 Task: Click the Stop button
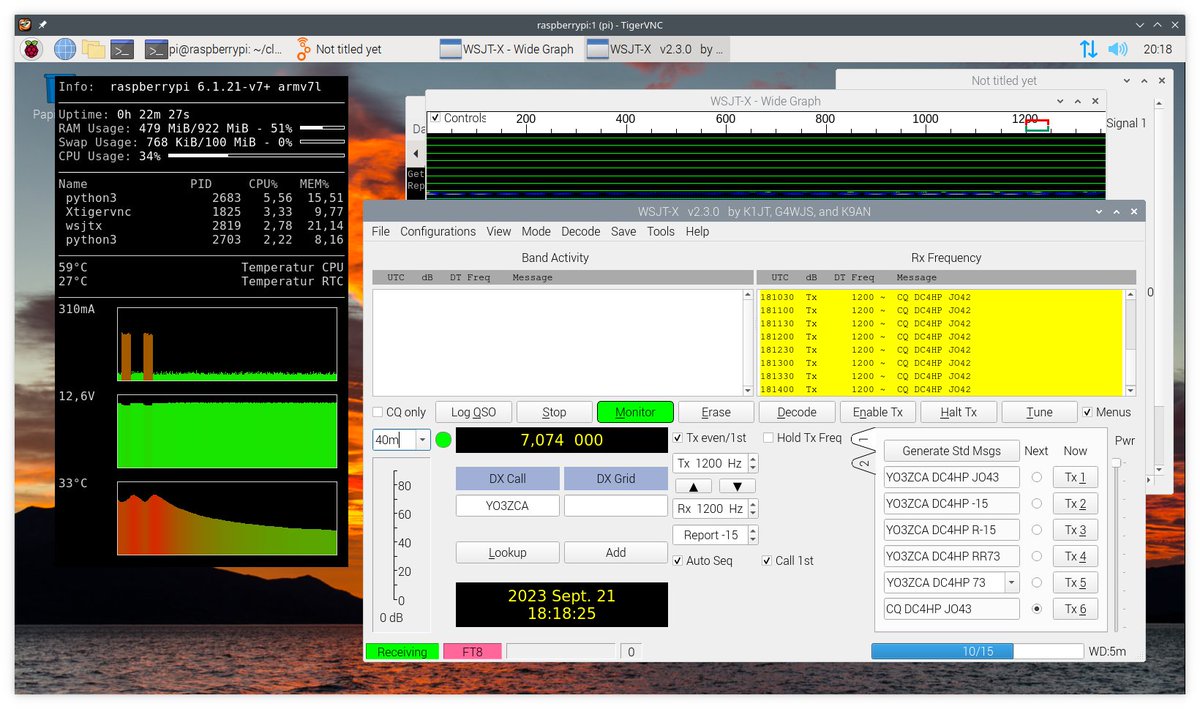point(554,412)
